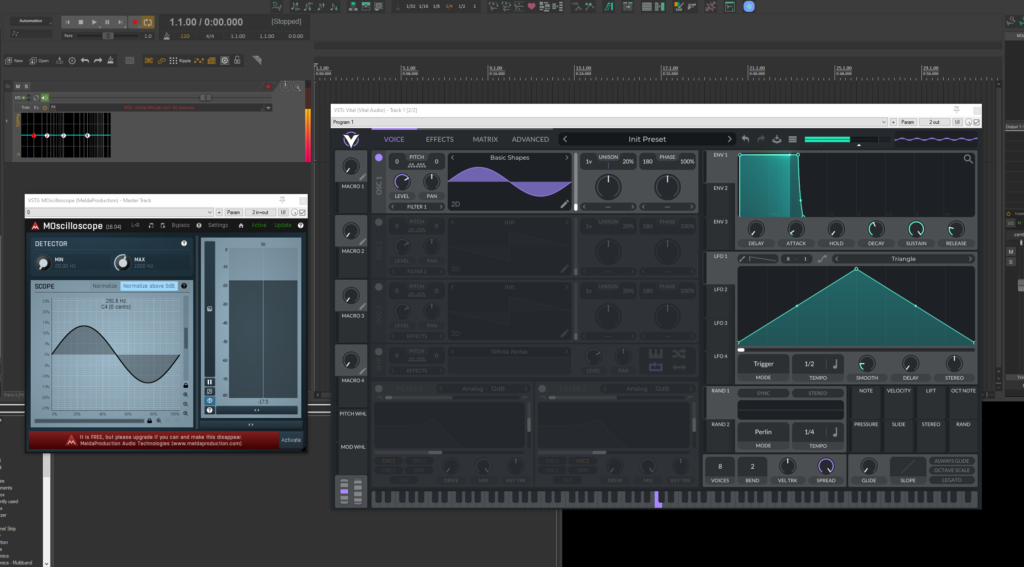Toggle the MOscilloscope plugin enable checkbox
The height and width of the screenshot is (567, 1024).
[x=302, y=212]
